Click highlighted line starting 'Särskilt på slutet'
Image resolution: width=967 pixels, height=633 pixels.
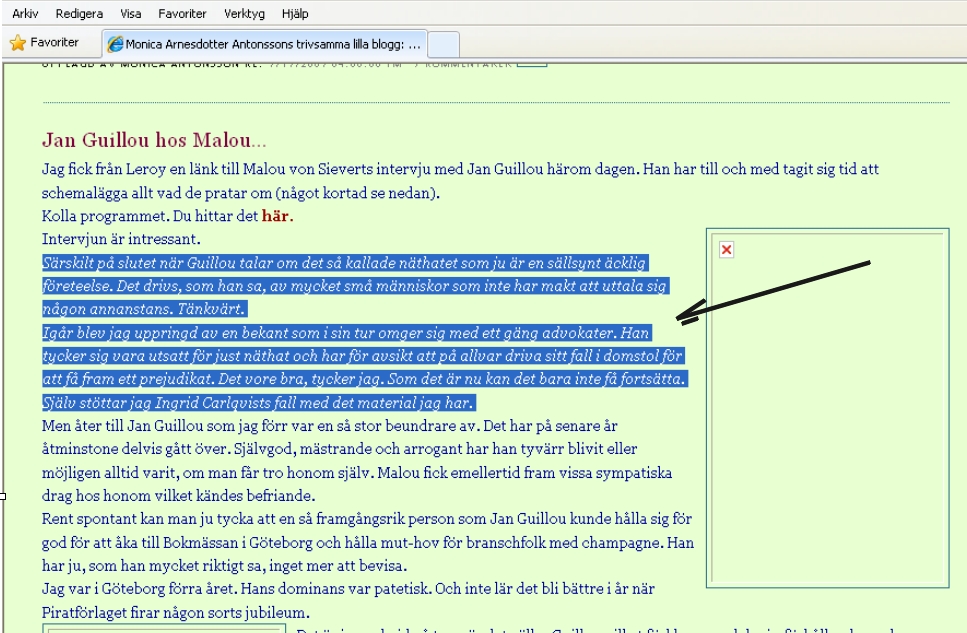344,263
